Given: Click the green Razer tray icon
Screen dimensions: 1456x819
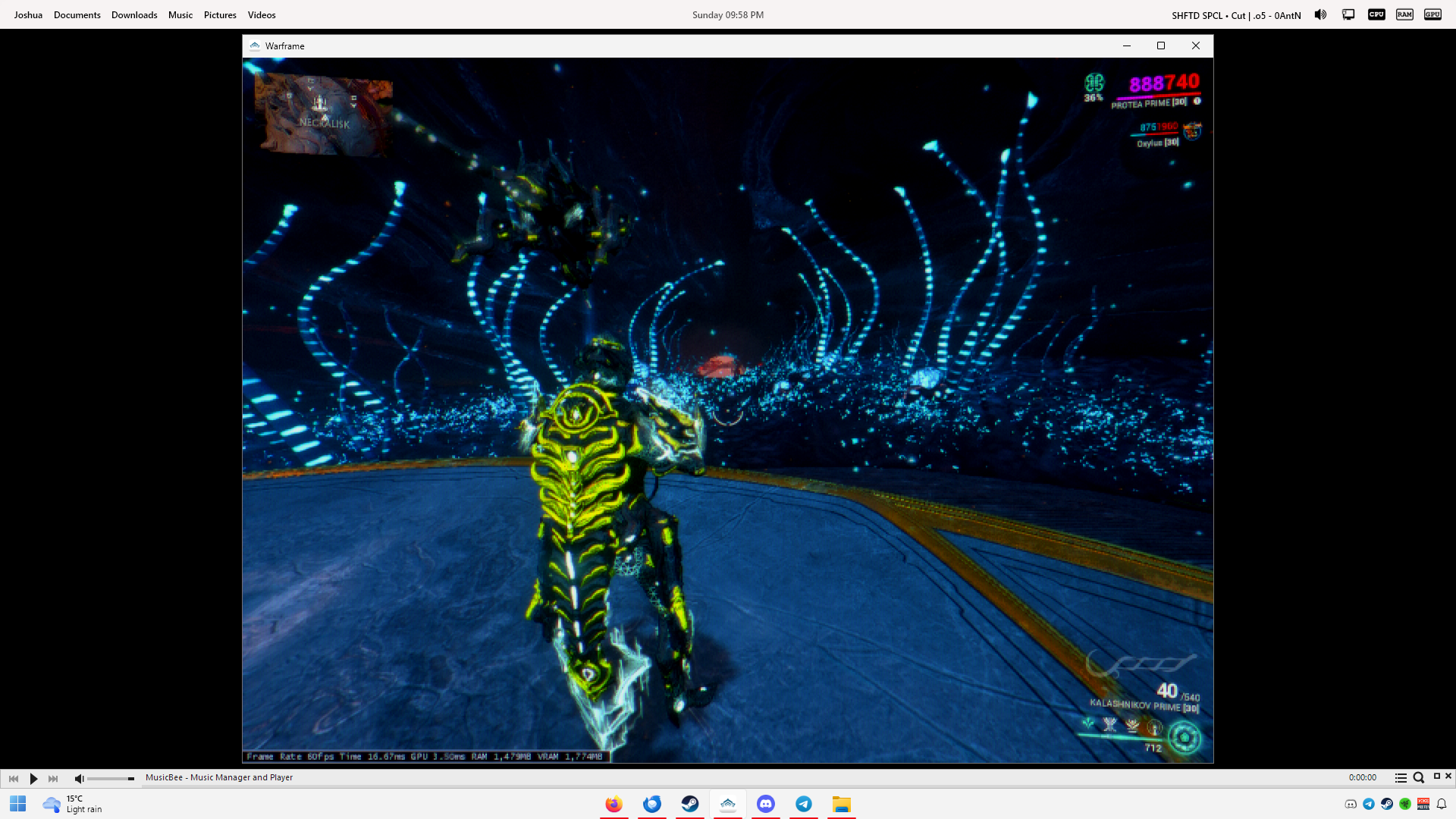Looking at the screenshot, I should [1405, 804].
